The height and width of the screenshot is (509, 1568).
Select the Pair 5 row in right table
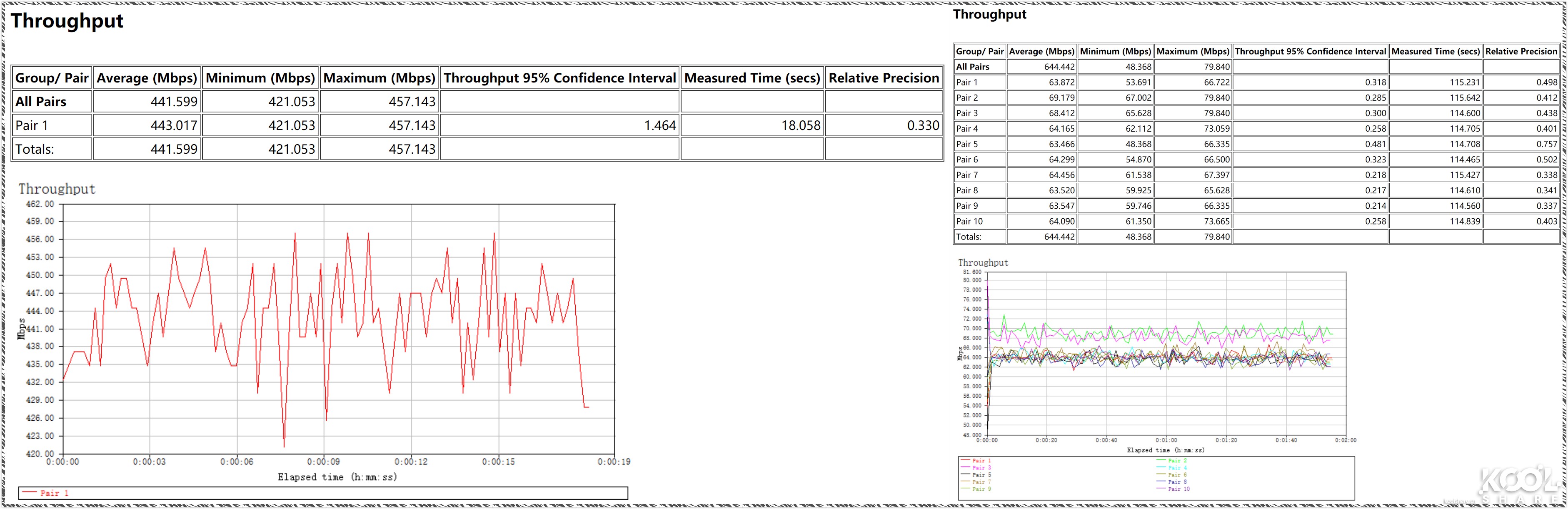[966, 144]
